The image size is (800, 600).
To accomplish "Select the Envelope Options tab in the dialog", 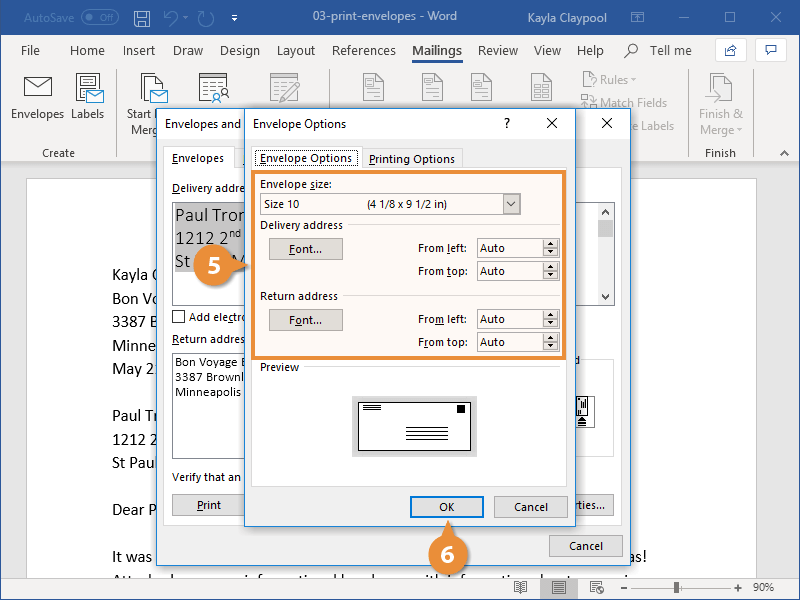I will tap(306, 158).
